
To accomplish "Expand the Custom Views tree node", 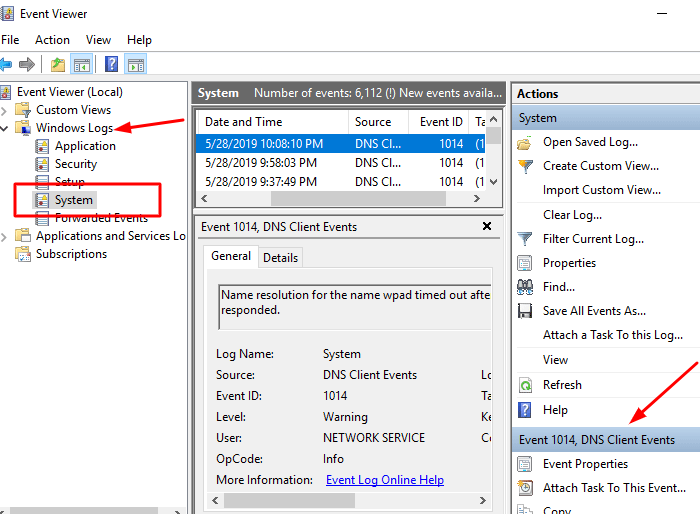I will [x=5, y=110].
